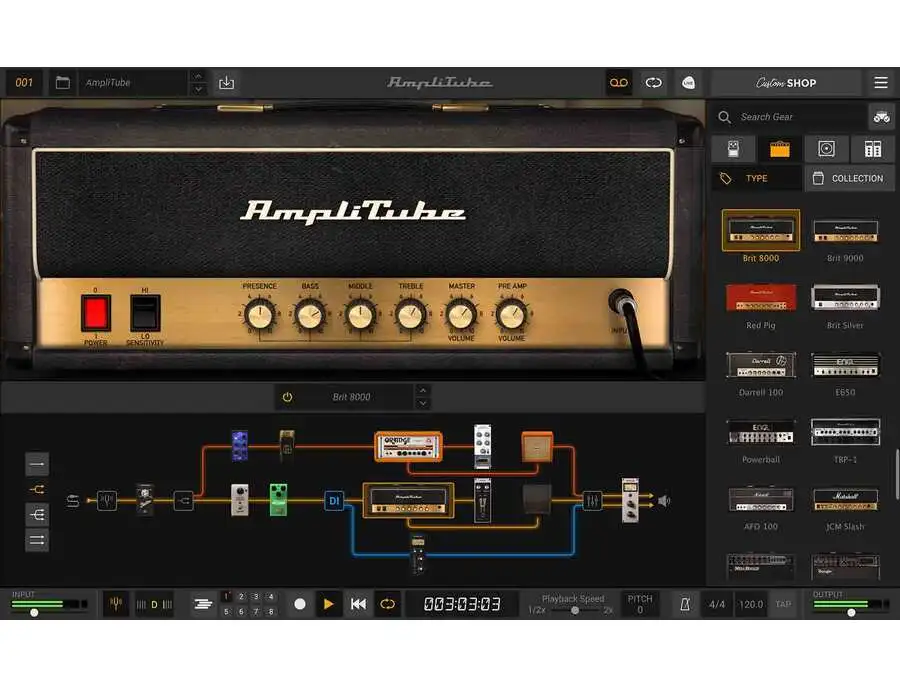The height and width of the screenshot is (687, 900).
Task: Click previous amp model down arrow
Action: (423, 403)
